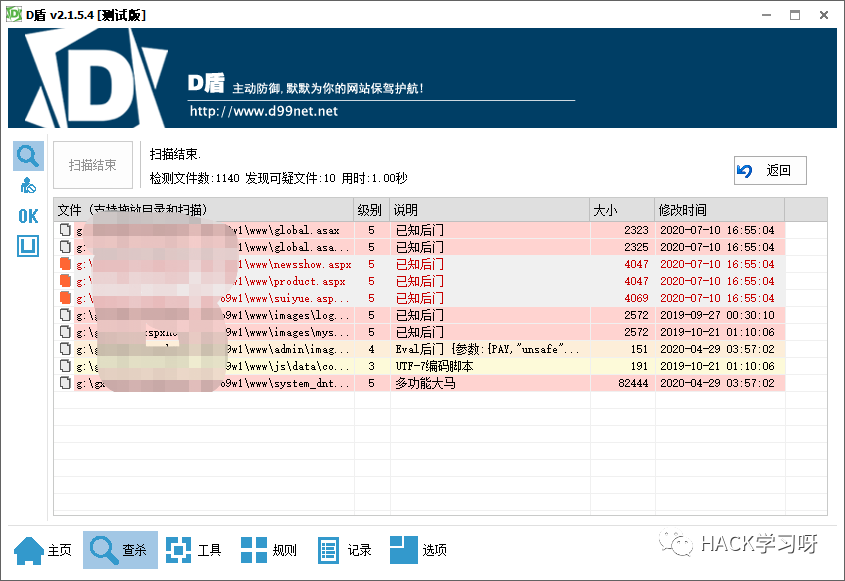
Task: Minimize the D盾 window
Action: pos(766,15)
